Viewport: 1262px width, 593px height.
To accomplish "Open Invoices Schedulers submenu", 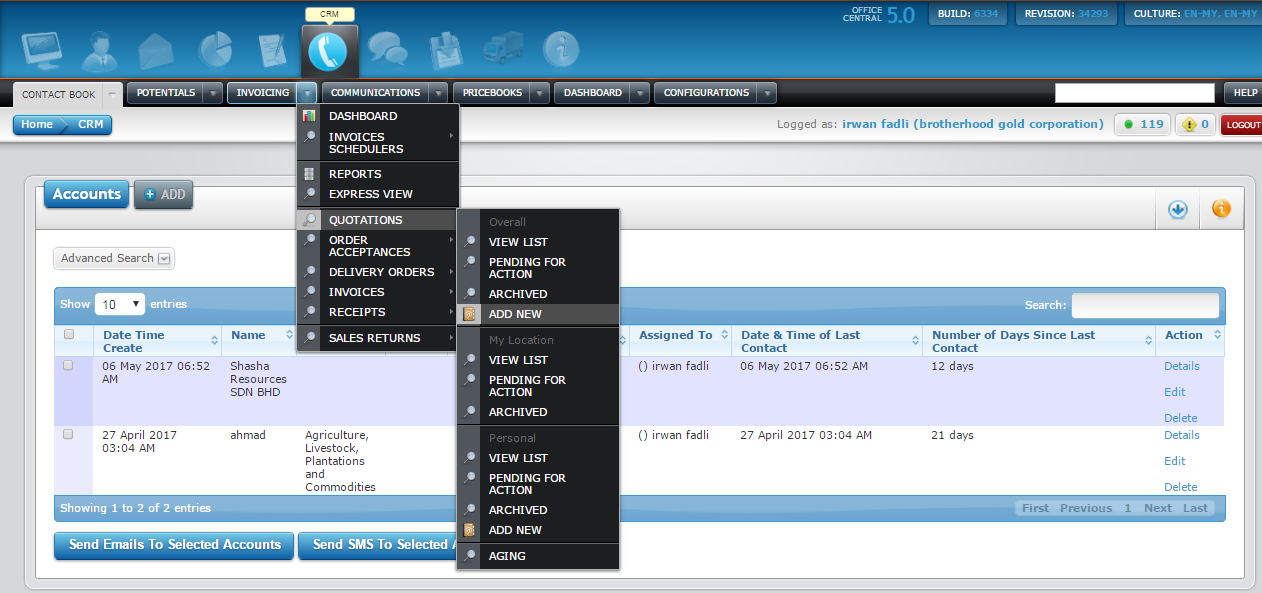I will pos(378,143).
